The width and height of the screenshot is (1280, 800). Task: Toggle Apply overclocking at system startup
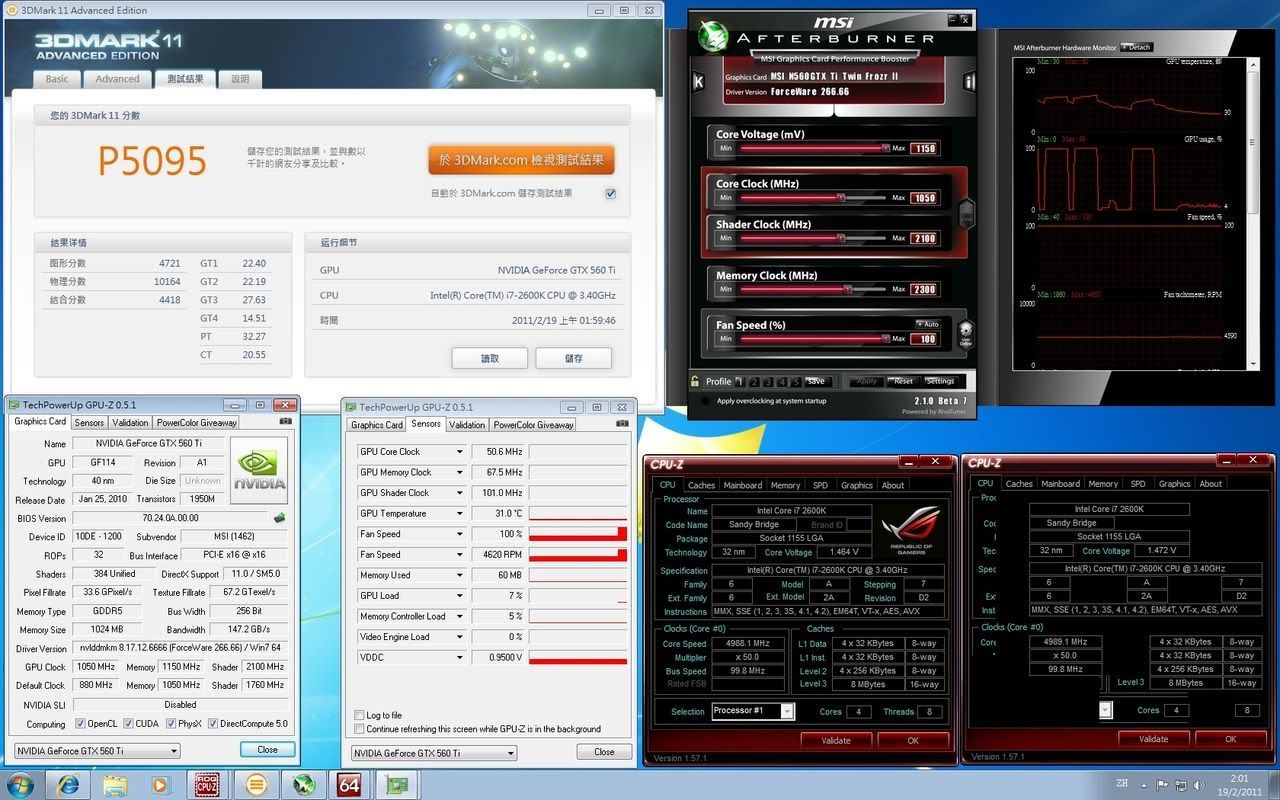pos(705,401)
